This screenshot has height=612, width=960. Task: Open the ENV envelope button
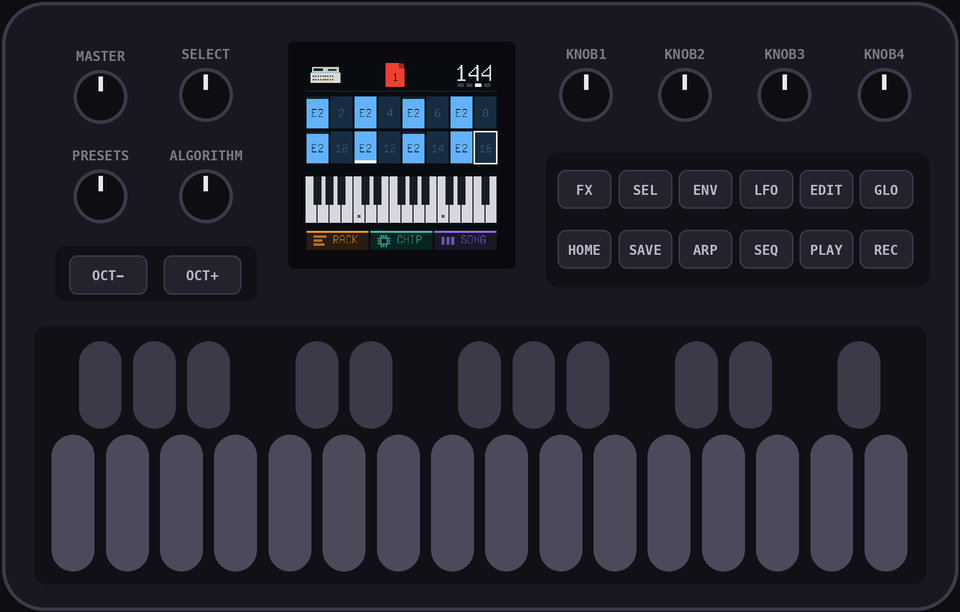point(705,190)
